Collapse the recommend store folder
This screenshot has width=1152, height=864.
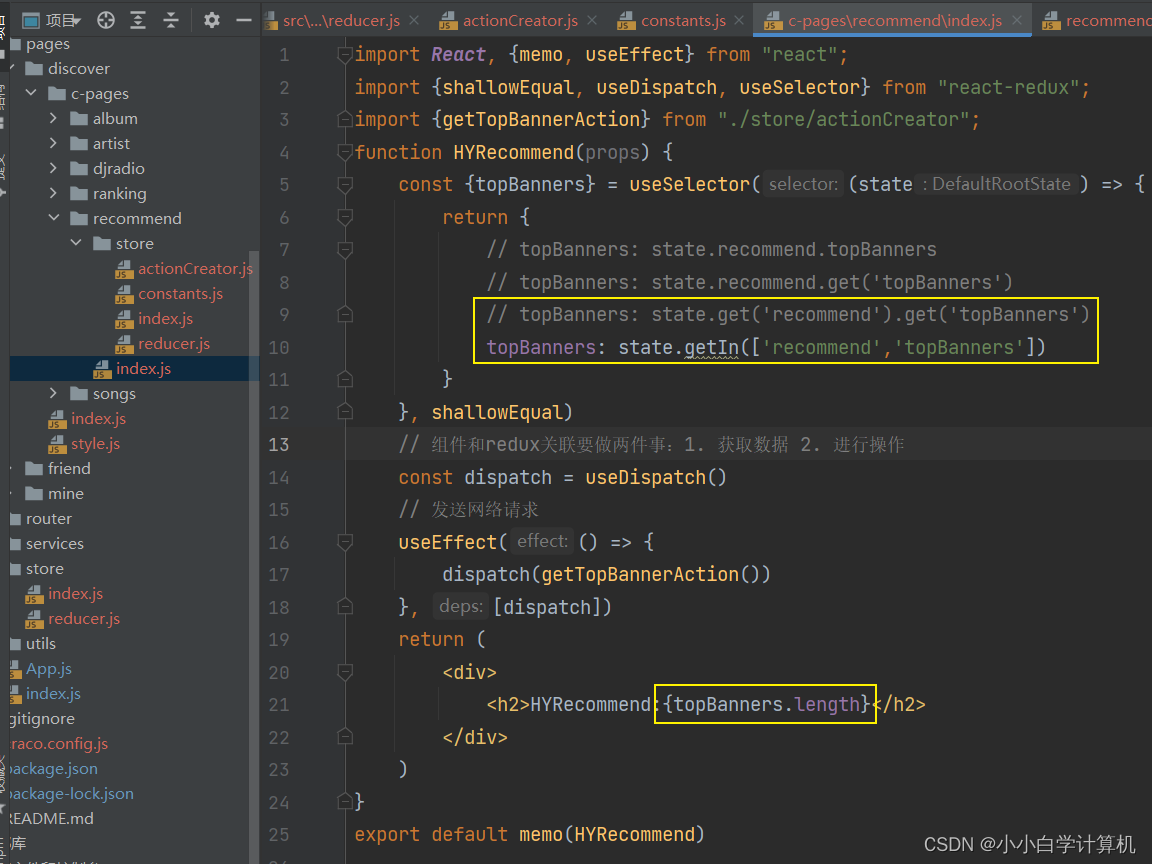[76, 243]
